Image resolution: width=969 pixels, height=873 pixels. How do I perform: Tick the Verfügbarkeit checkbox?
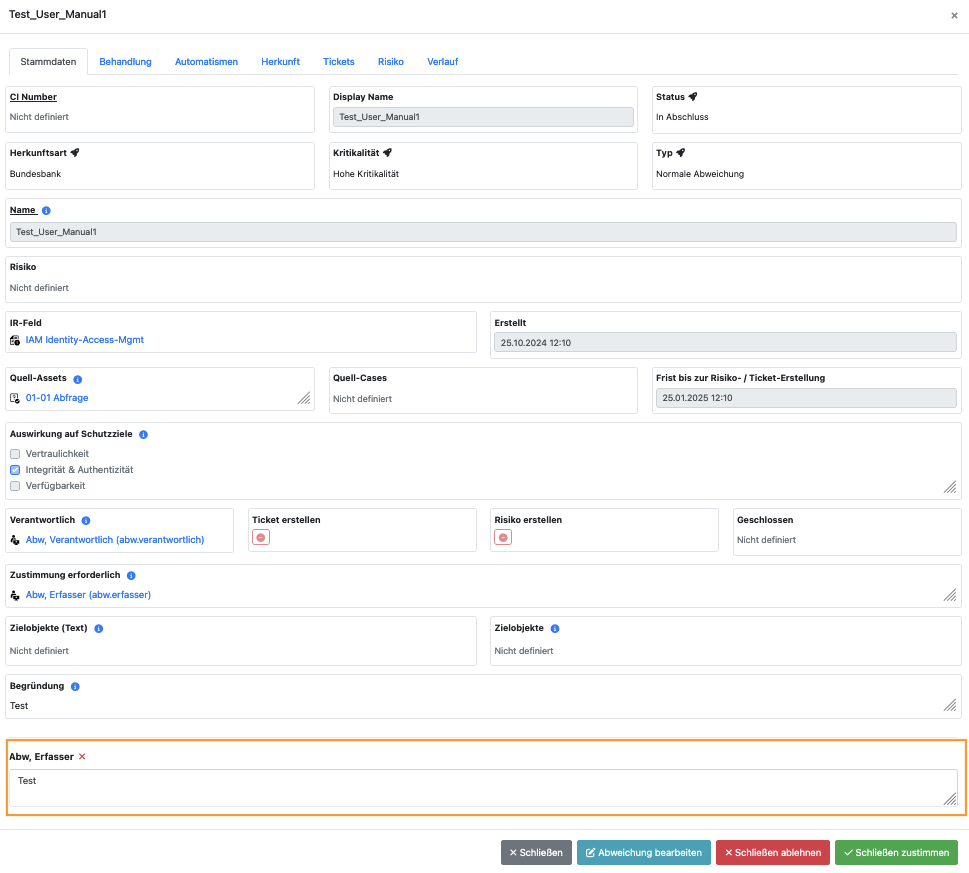click(x=15, y=486)
